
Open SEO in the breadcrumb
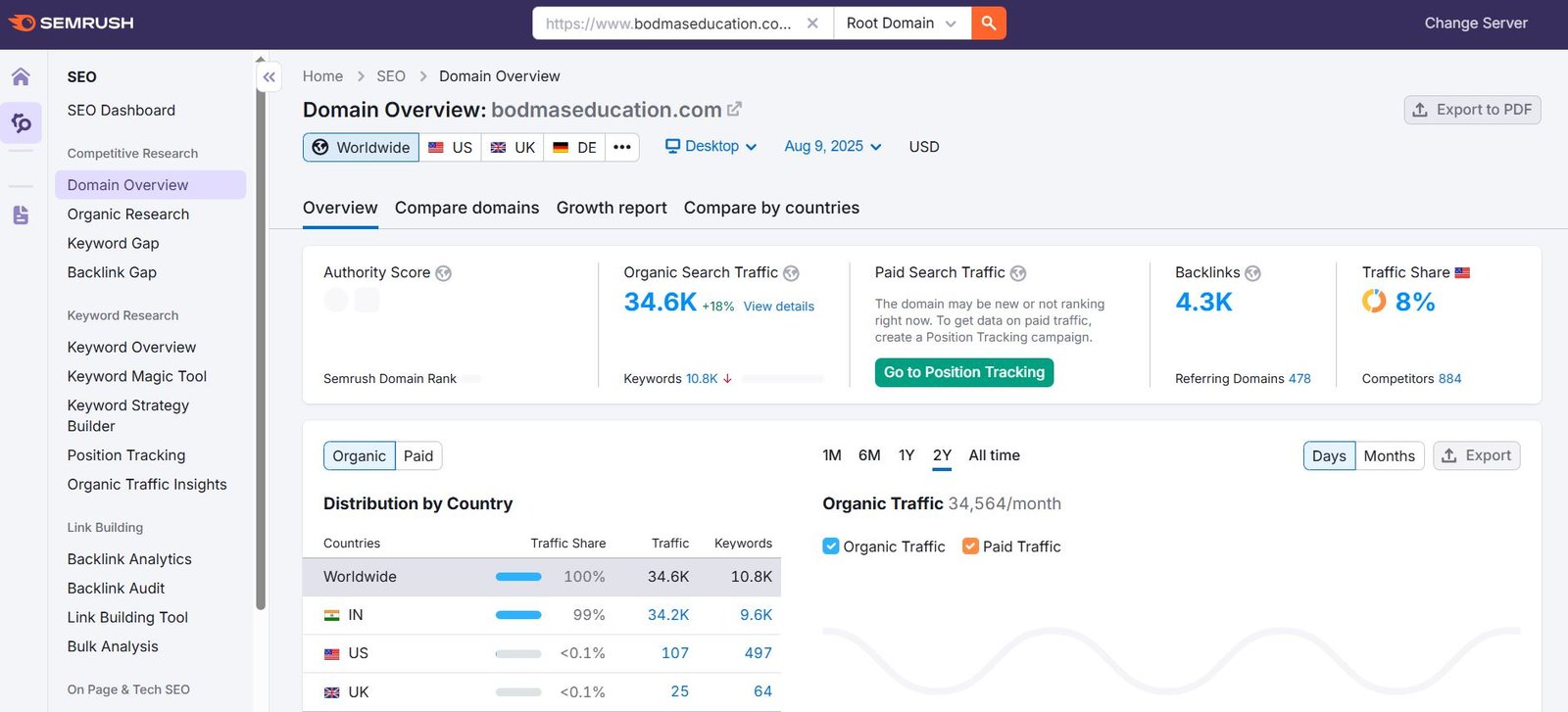pos(391,76)
